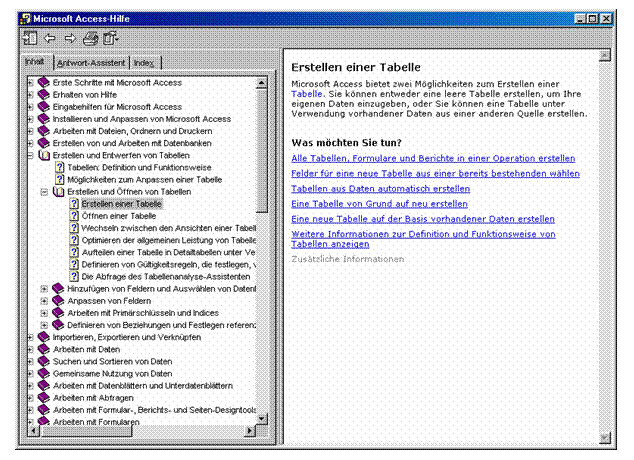The width and height of the screenshot is (634, 460).
Task: Click book icon beside Hinzufügen von Feldern
Action: [58, 289]
